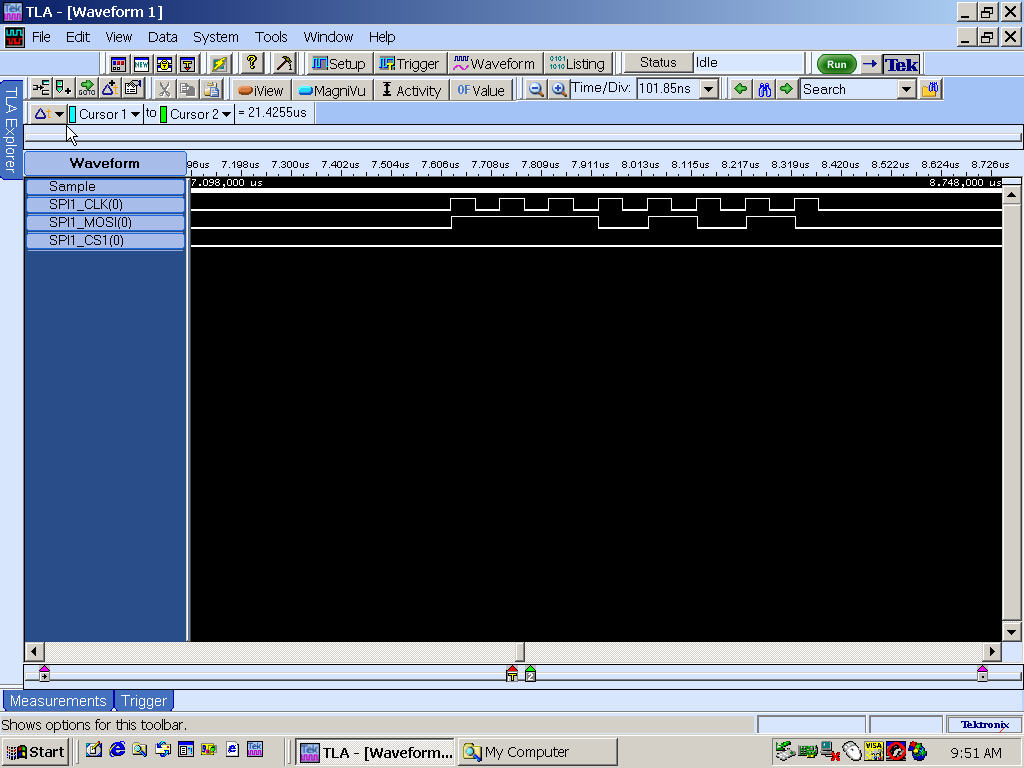This screenshot has width=1024, height=768.
Task: Click the Status button
Action: 658,63
